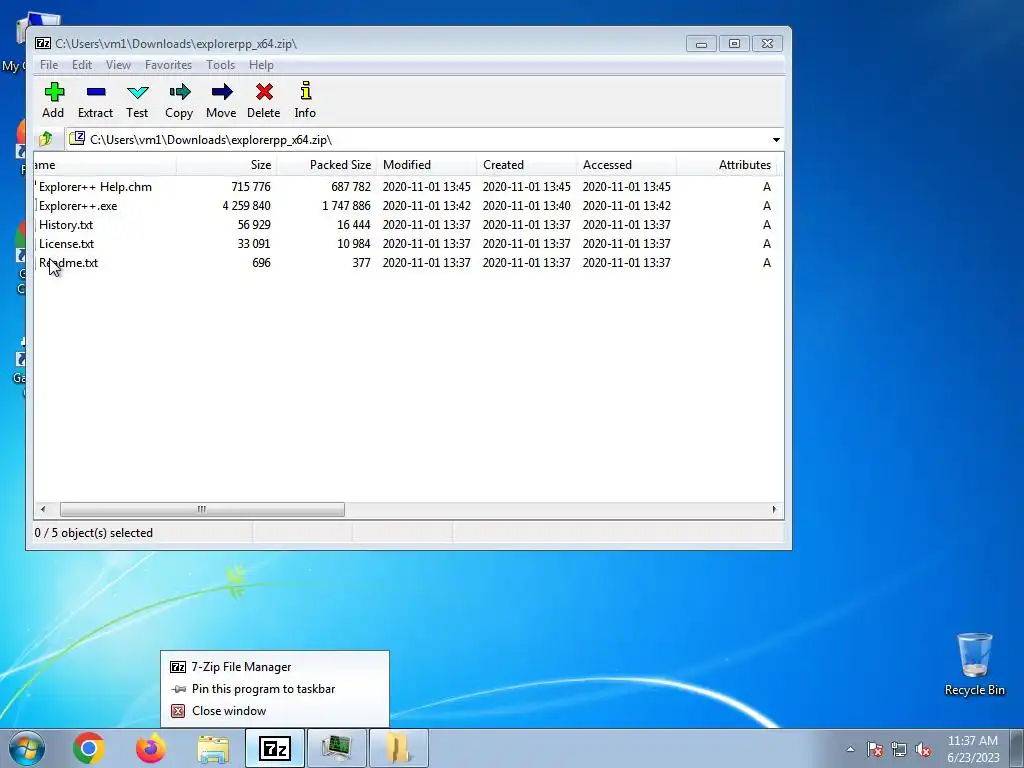The width and height of the screenshot is (1024, 768).
Task: Open the File menu
Action: pos(49,65)
